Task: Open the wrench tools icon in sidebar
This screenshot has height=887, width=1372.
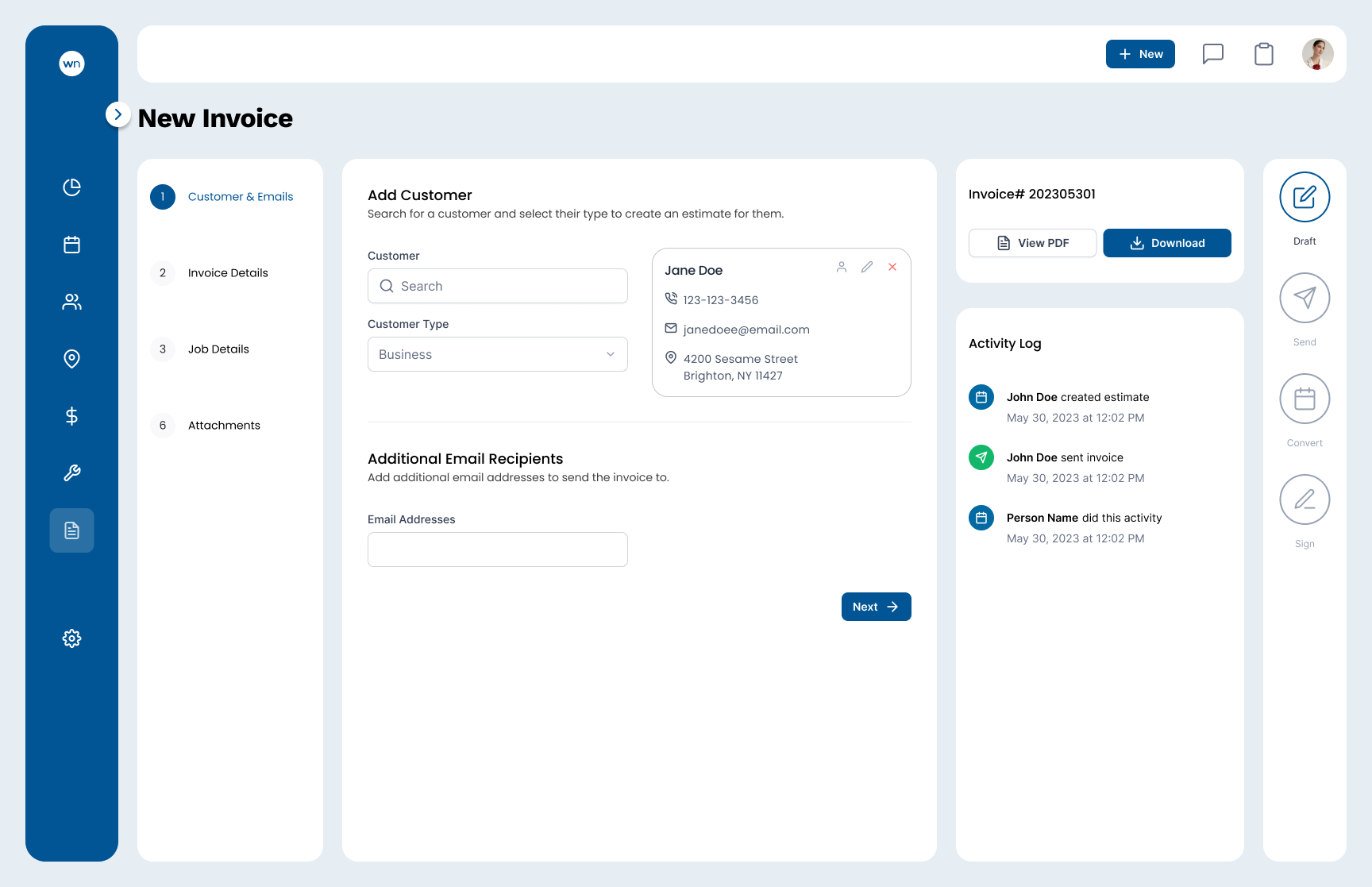Action: tap(71, 473)
